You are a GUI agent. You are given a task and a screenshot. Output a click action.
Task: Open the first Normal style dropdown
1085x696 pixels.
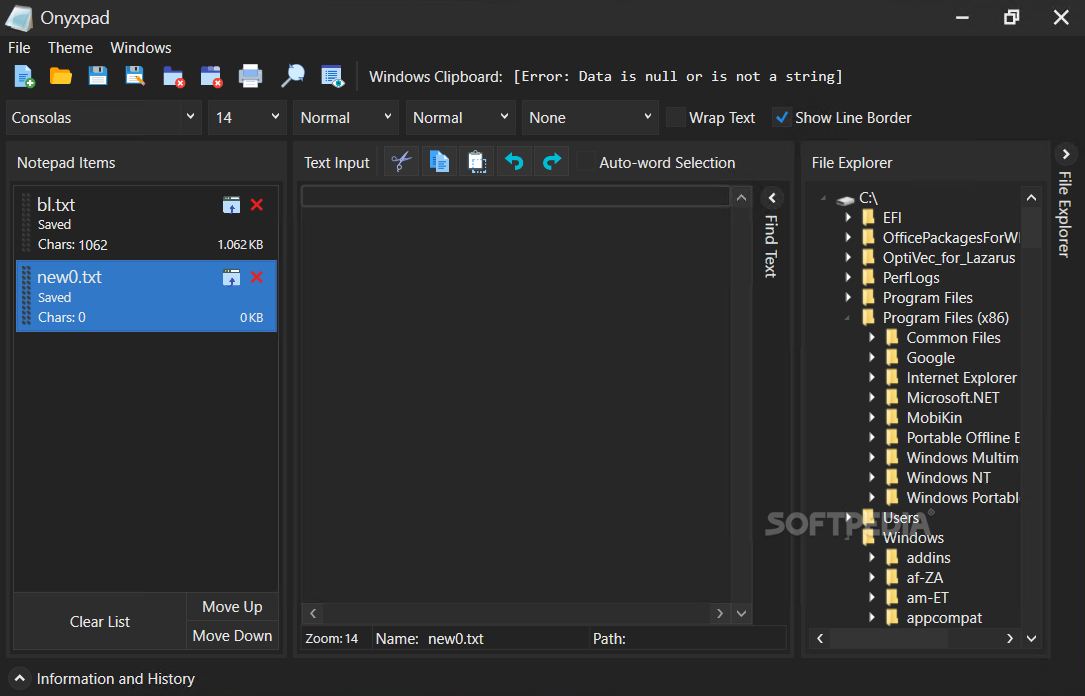click(346, 118)
